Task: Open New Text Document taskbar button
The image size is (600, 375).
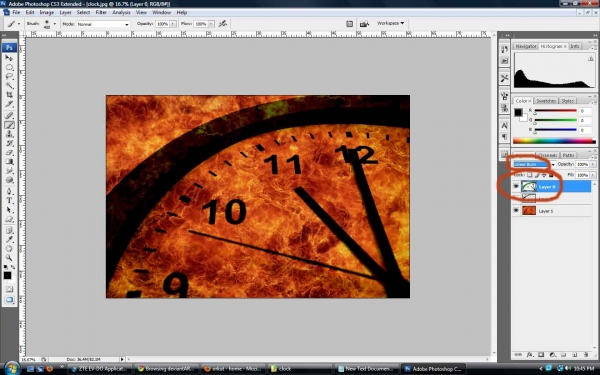Action: pyautogui.click(x=367, y=369)
